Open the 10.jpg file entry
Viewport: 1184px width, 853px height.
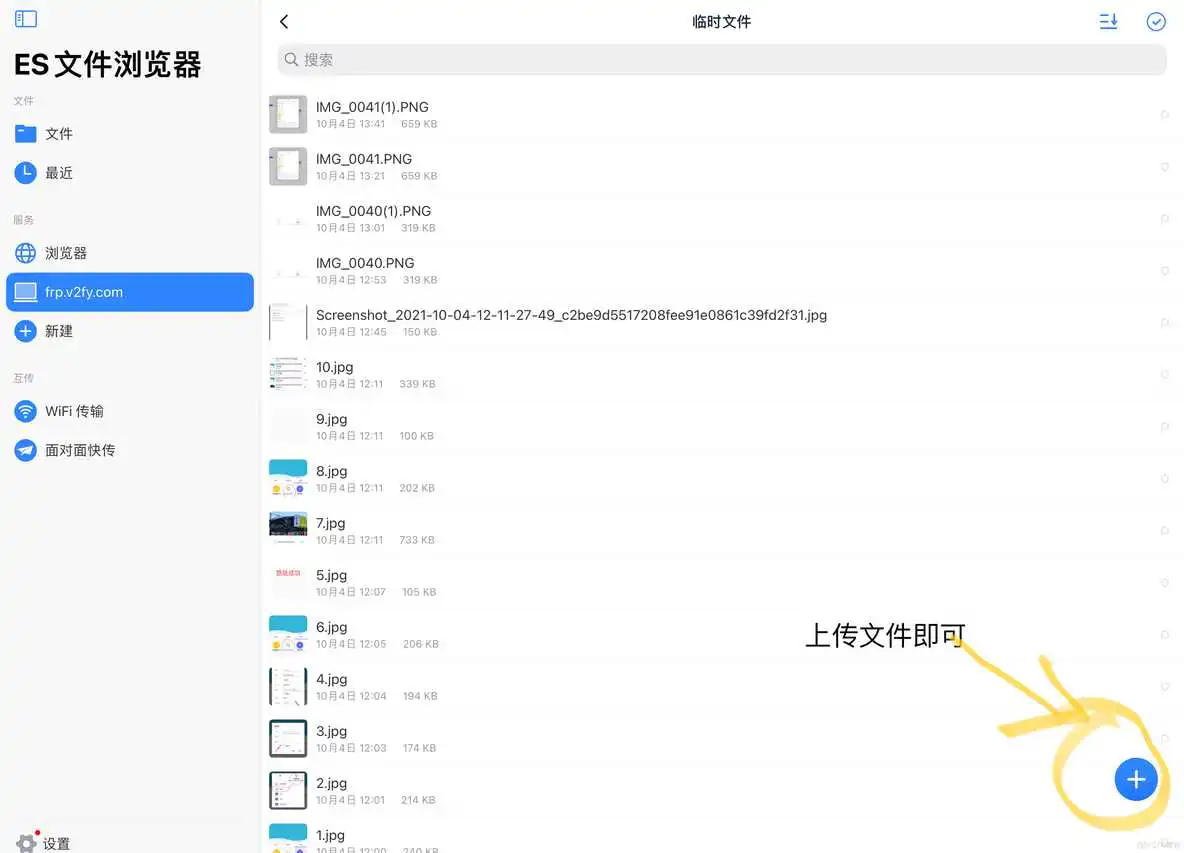(335, 367)
